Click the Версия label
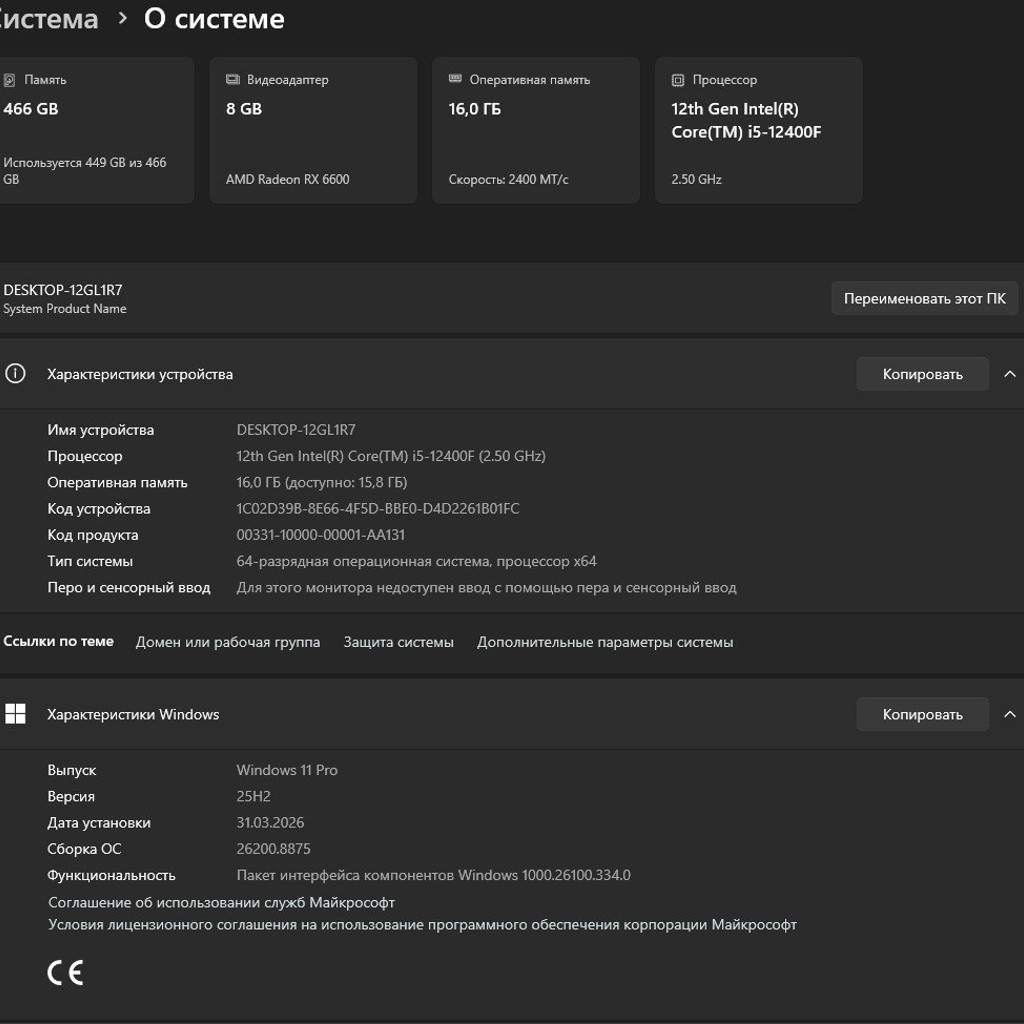The image size is (1024, 1024). pos(71,796)
